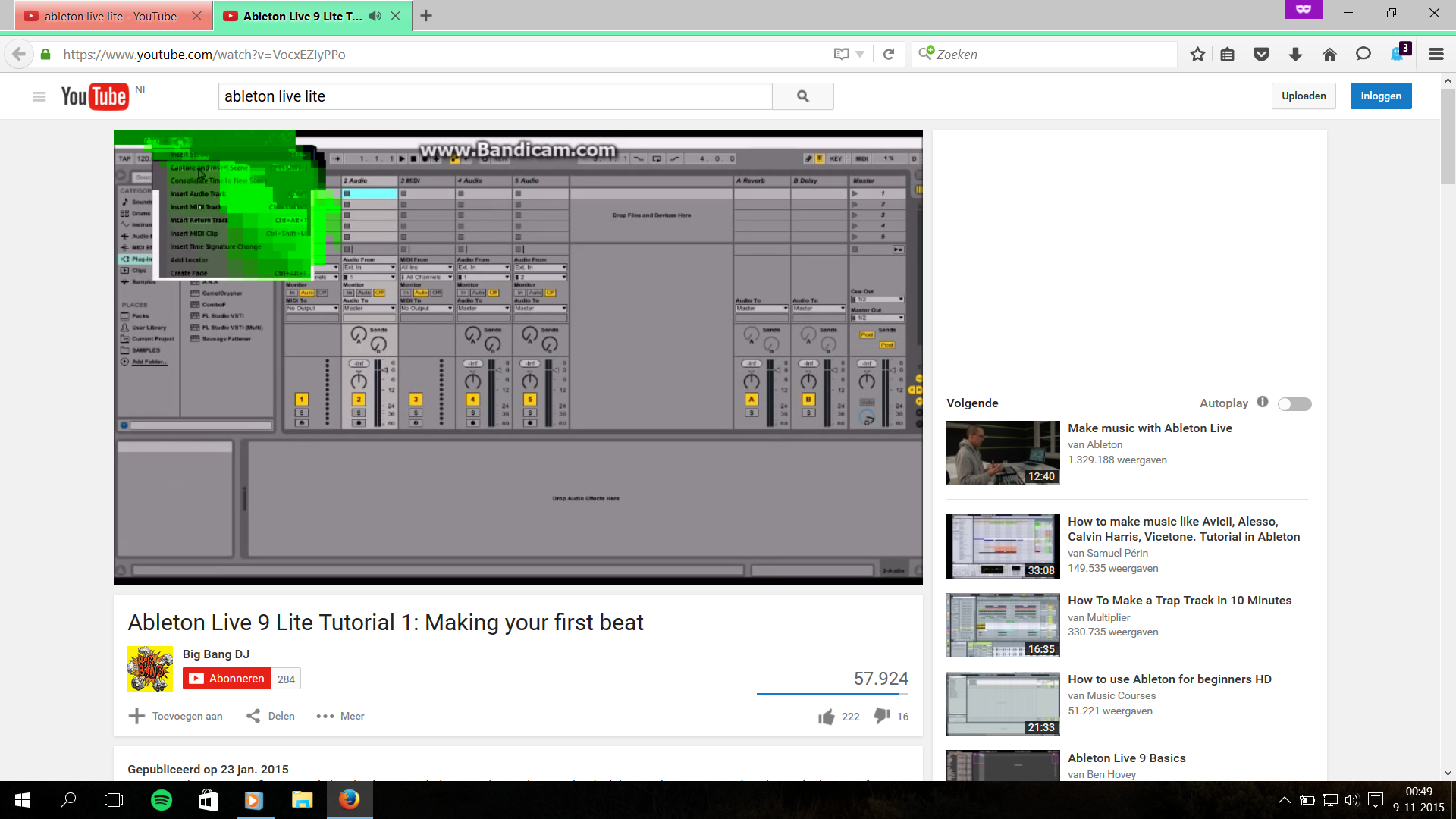This screenshot has width=1456, height=819.
Task: Expand Toevoegen aan playlist options
Action: pos(176,716)
